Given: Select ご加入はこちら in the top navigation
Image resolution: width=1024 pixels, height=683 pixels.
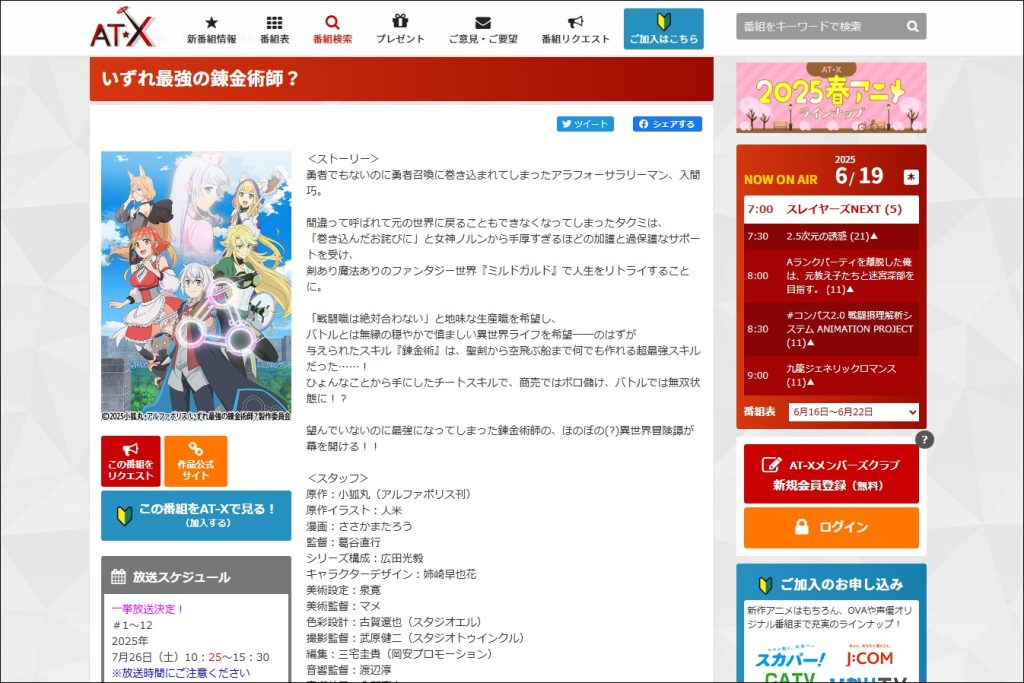Looking at the screenshot, I should [663, 27].
